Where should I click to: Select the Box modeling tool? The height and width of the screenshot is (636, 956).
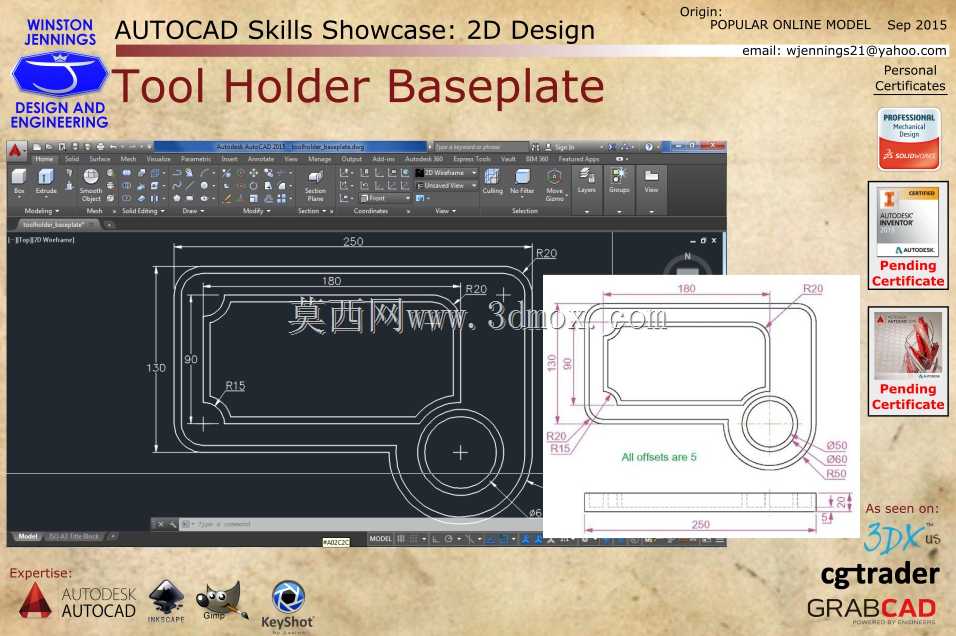19,181
